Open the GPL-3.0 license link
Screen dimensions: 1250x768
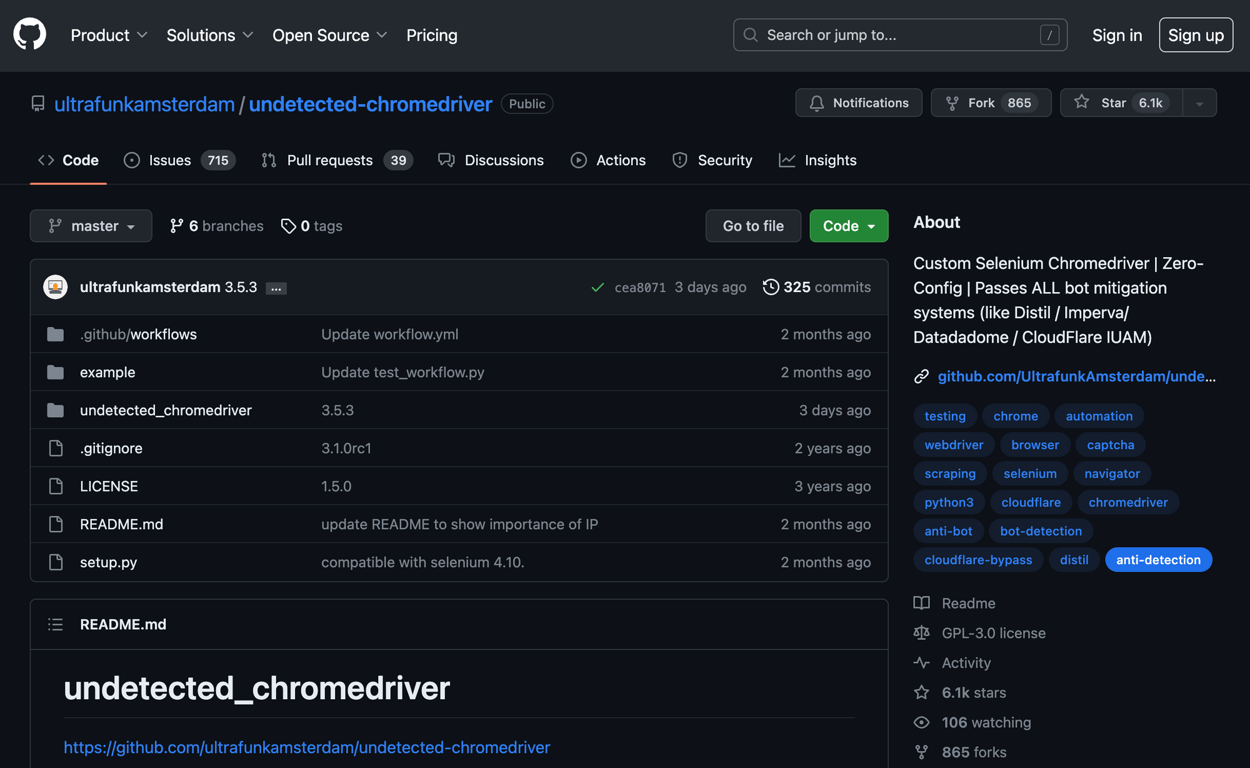click(994, 633)
